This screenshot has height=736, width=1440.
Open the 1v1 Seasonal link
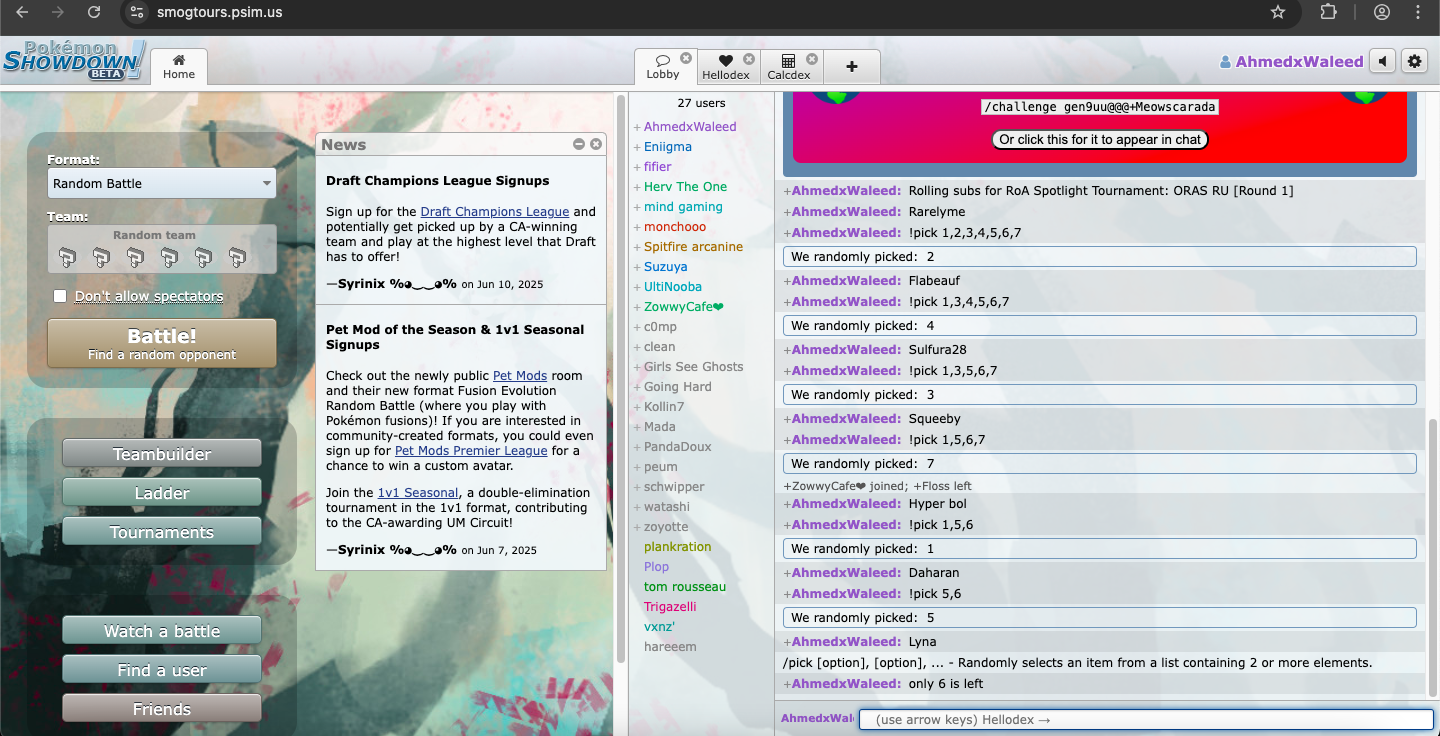pyautogui.click(x=418, y=493)
